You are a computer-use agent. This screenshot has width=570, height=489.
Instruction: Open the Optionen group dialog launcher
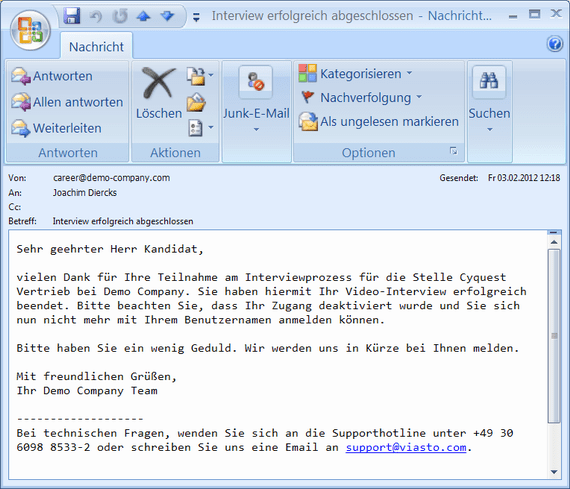[x=453, y=151]
